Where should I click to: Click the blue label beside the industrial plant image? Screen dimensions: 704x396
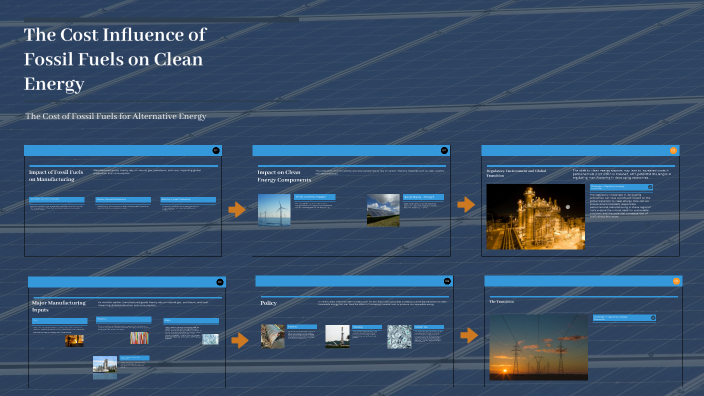click(135, 358)
